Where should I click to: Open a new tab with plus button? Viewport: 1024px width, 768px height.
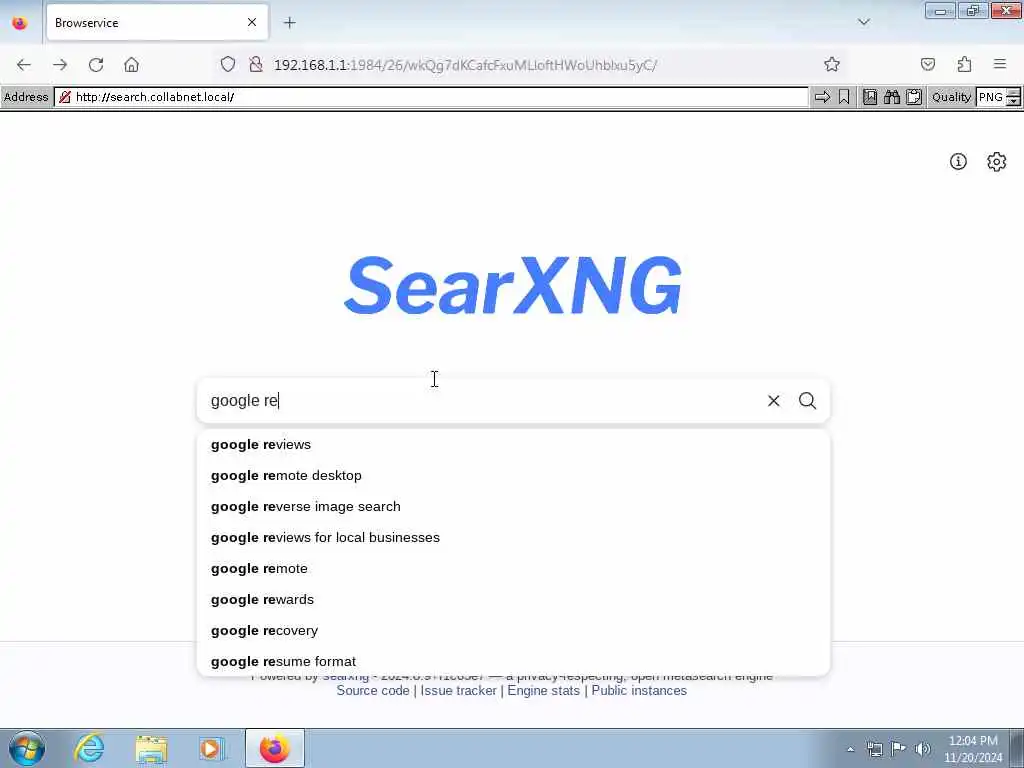click(289, 23)
